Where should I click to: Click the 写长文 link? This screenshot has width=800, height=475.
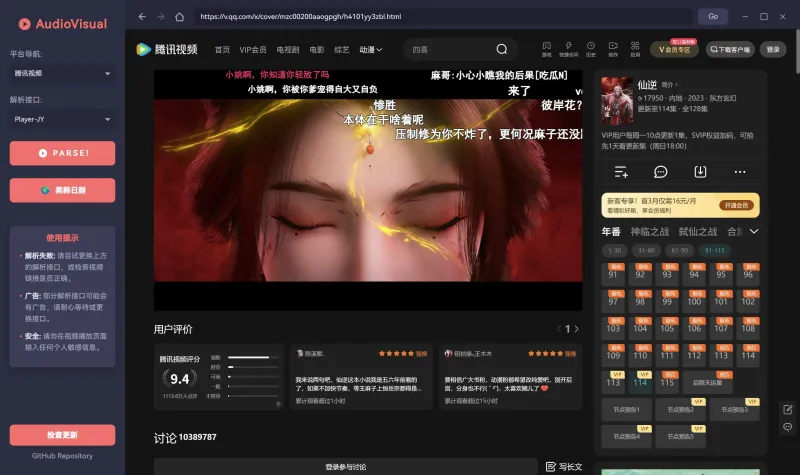coord(564,467)
